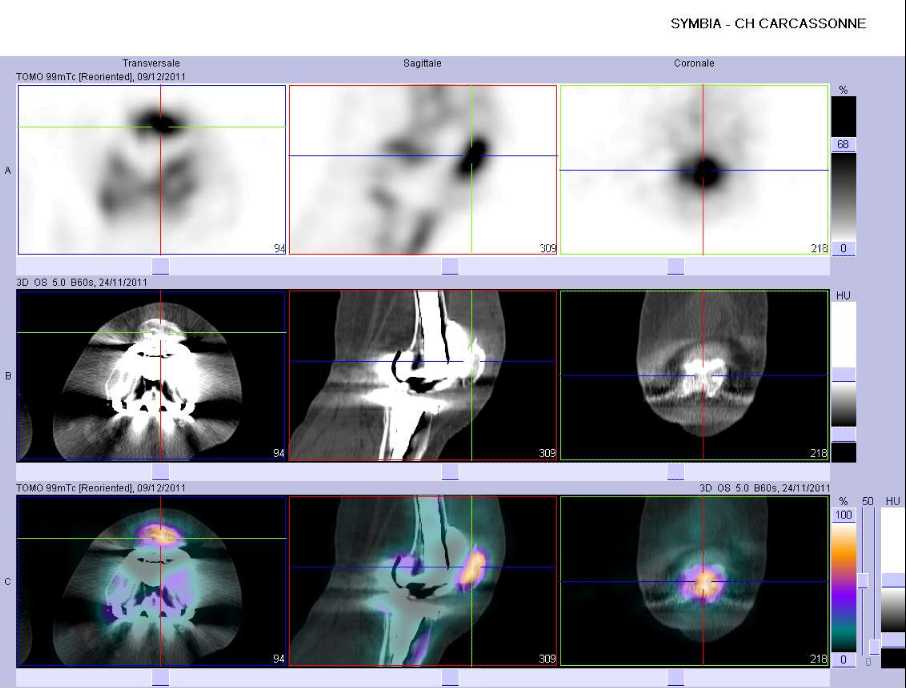Screen dimensions: 906x688
Task: Click the 50 blend value above row C slider
Action: click(x=867, y=501)
